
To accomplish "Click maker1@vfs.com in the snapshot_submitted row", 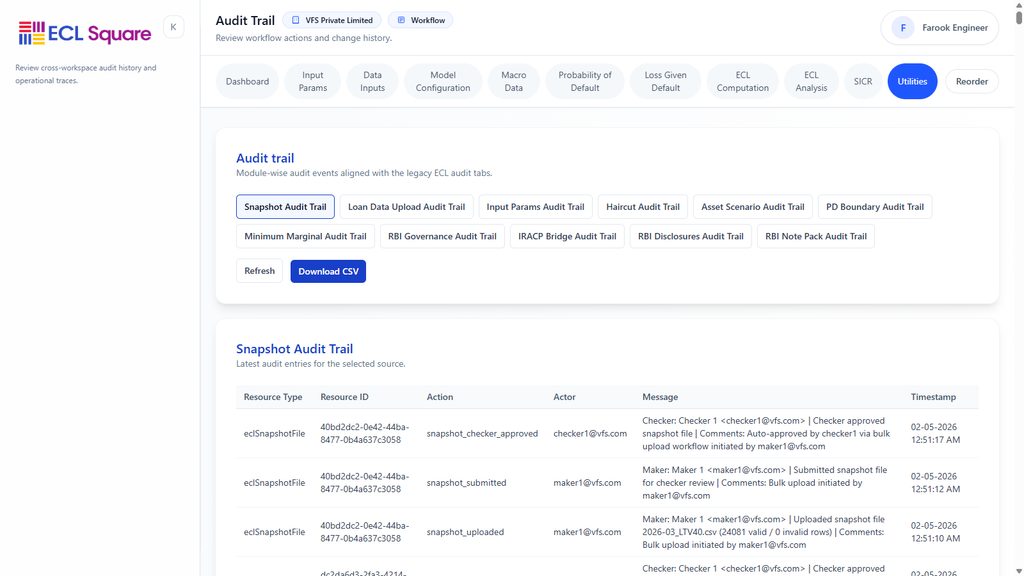I will point(587,483).
